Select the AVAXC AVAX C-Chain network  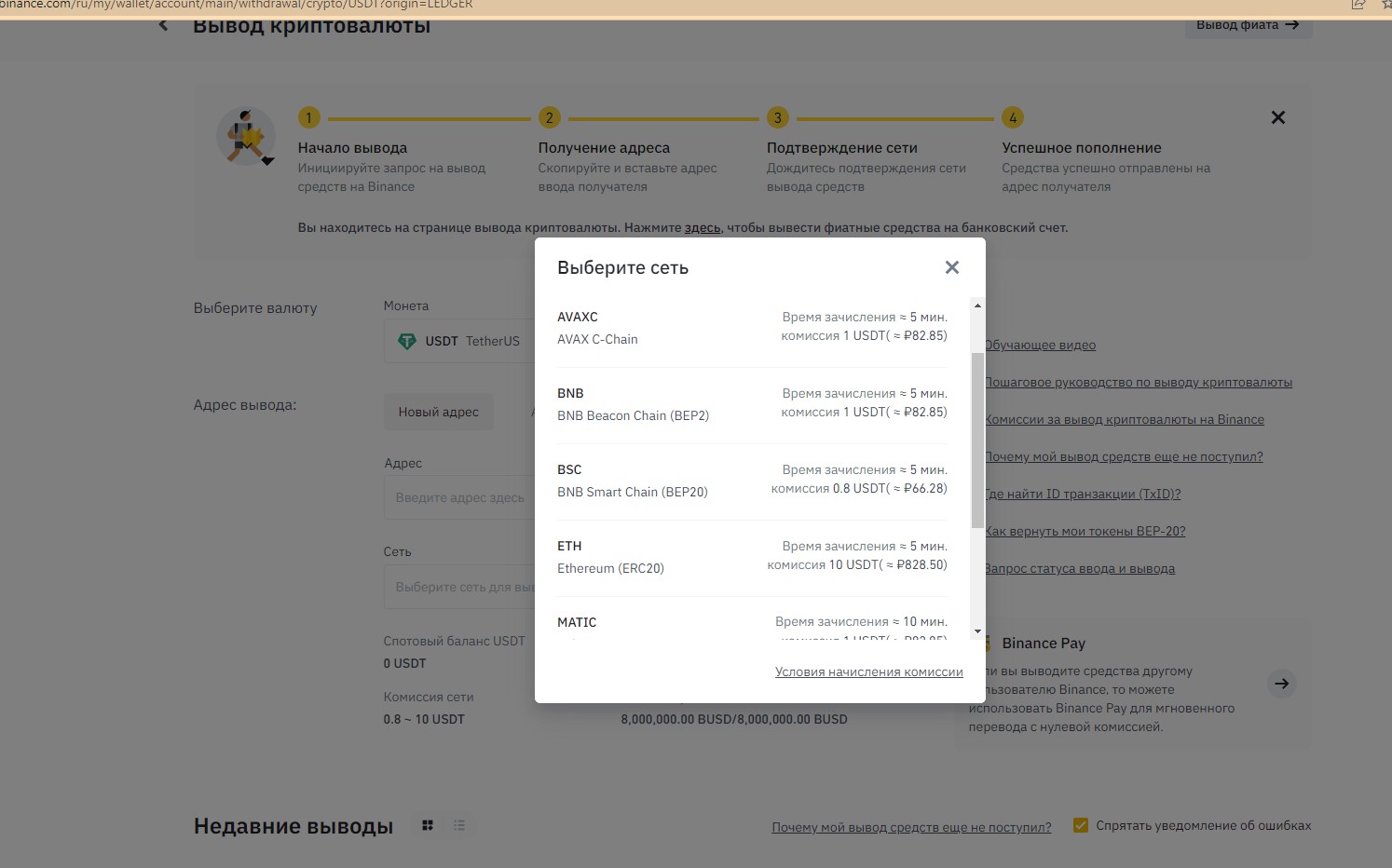[752, 328]
